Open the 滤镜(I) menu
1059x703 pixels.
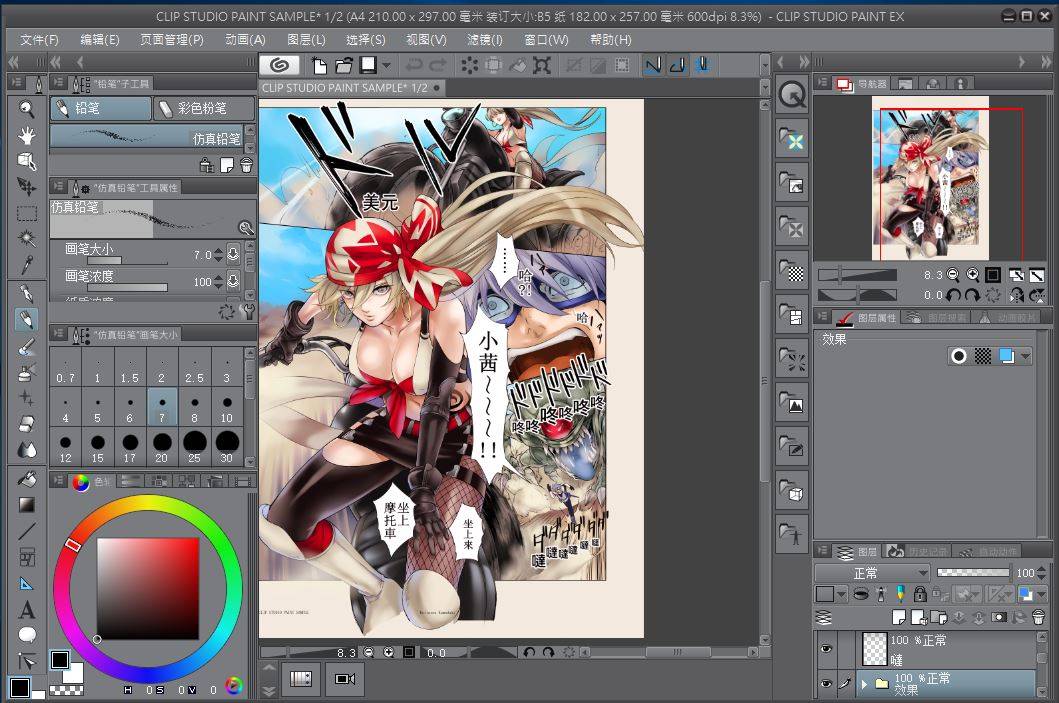coord(484,40)
